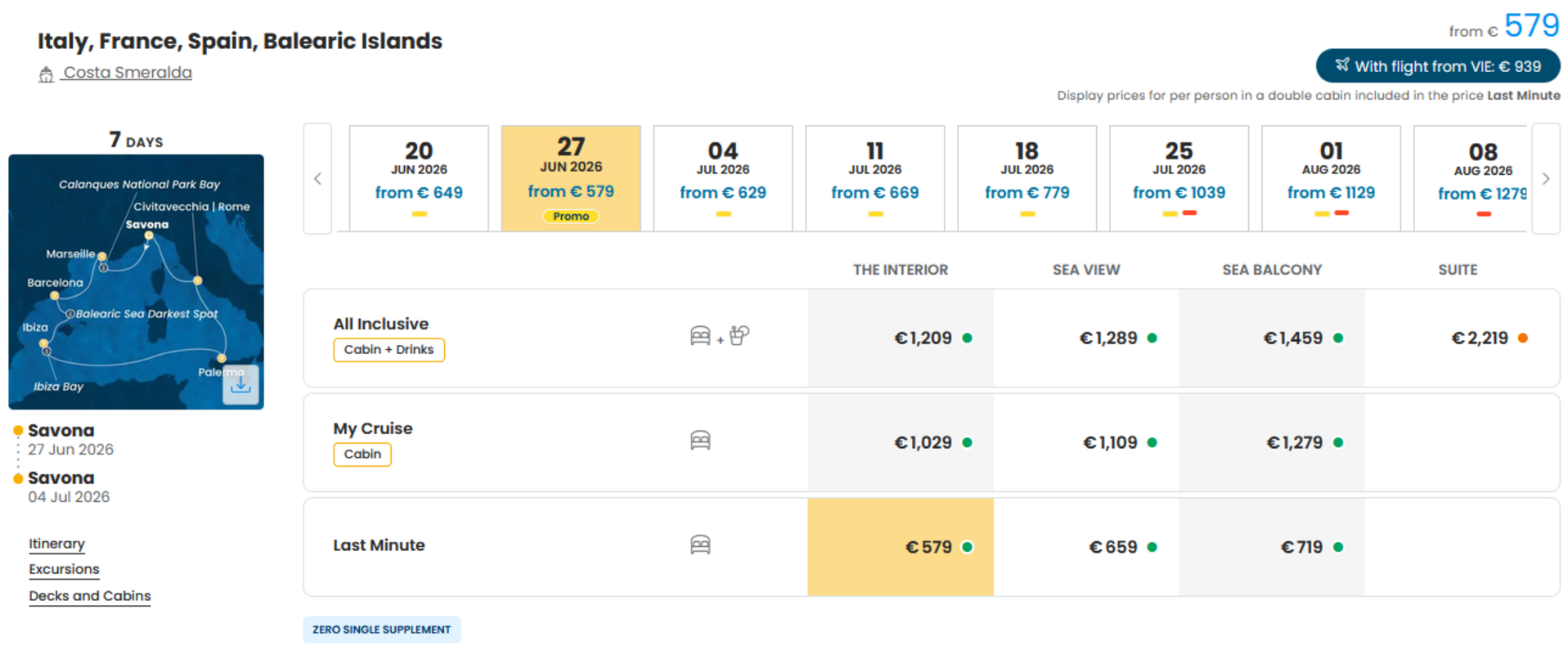Screen dimensions: 1568x654
Task: Click the Cabin tag under My Cruise
Action: coord(362,455)
